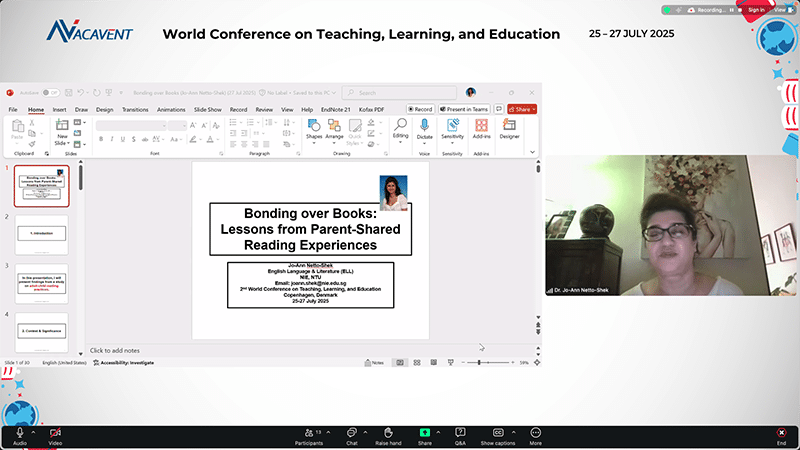The height and width of the screenshot is (450, 800).
Task: Click the red End meeting button
Action: pyautogui.click(x=781, y=432)
